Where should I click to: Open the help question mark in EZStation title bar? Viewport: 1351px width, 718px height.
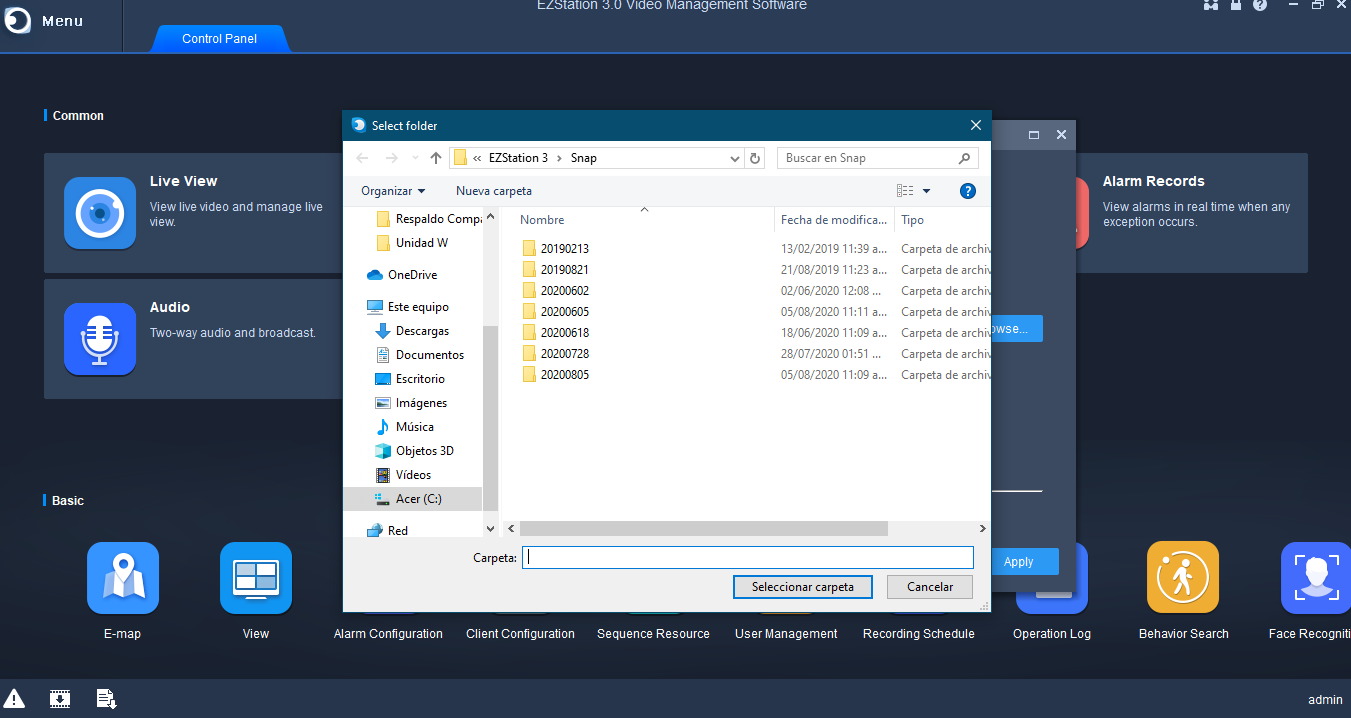click(x=1260, y=5)
